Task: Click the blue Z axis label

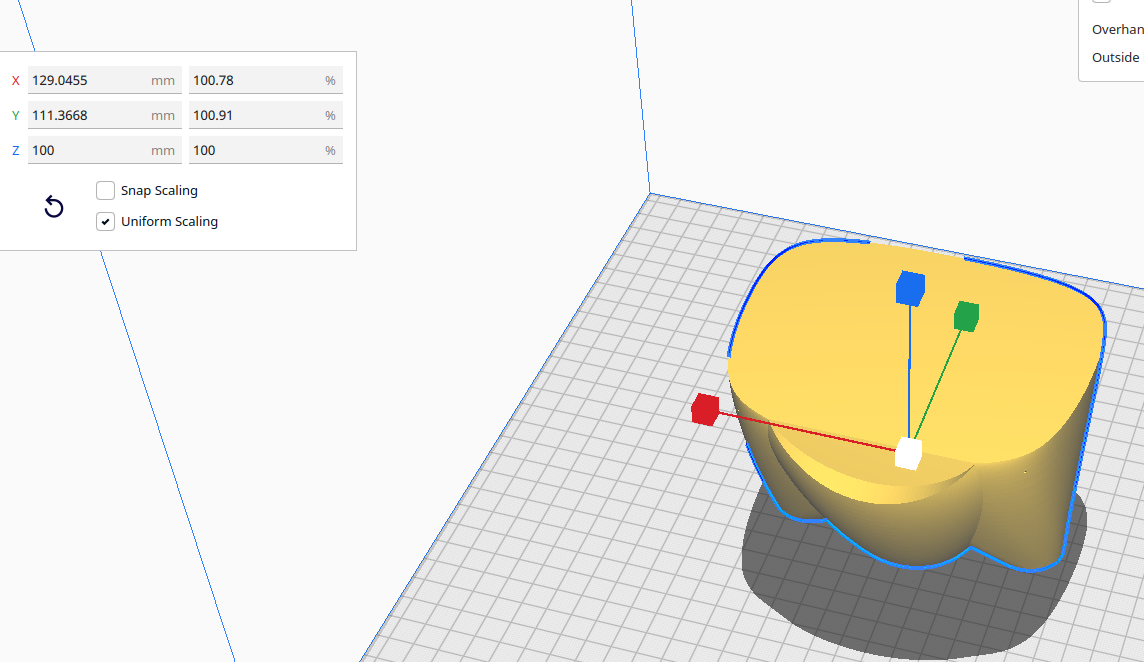Action: 14,150
